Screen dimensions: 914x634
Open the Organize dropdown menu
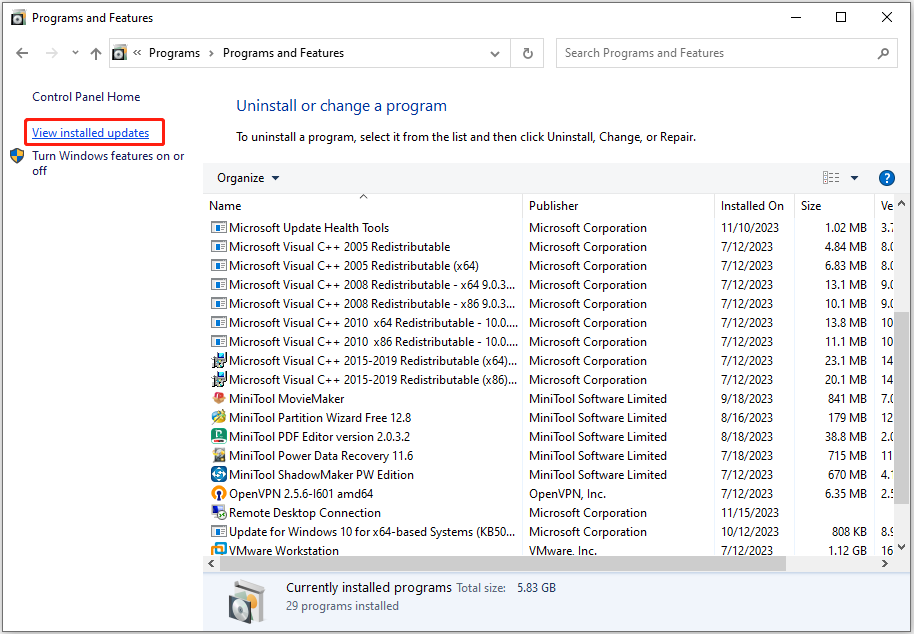(248, 178)
